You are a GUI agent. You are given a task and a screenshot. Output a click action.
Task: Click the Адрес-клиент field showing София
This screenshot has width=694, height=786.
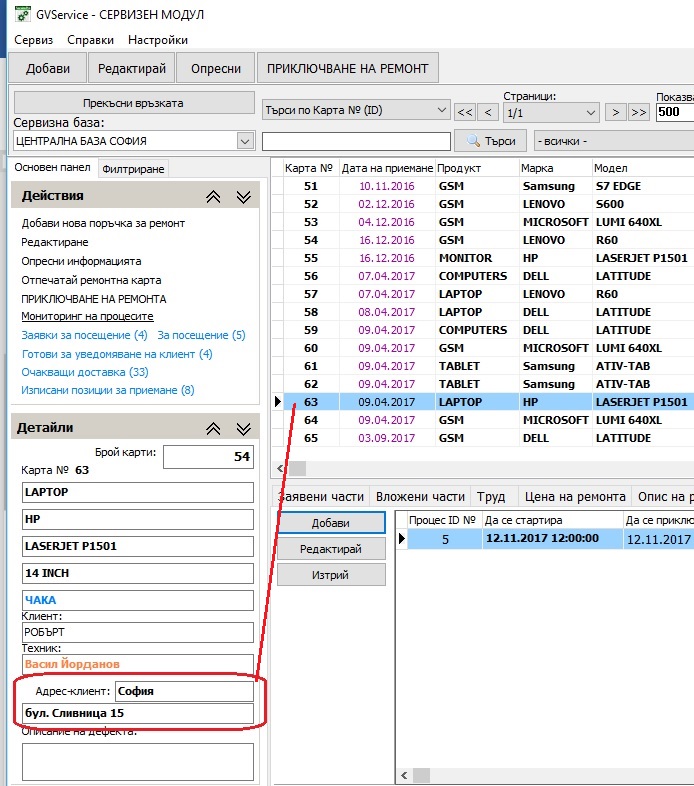click(x=184, y=691)
